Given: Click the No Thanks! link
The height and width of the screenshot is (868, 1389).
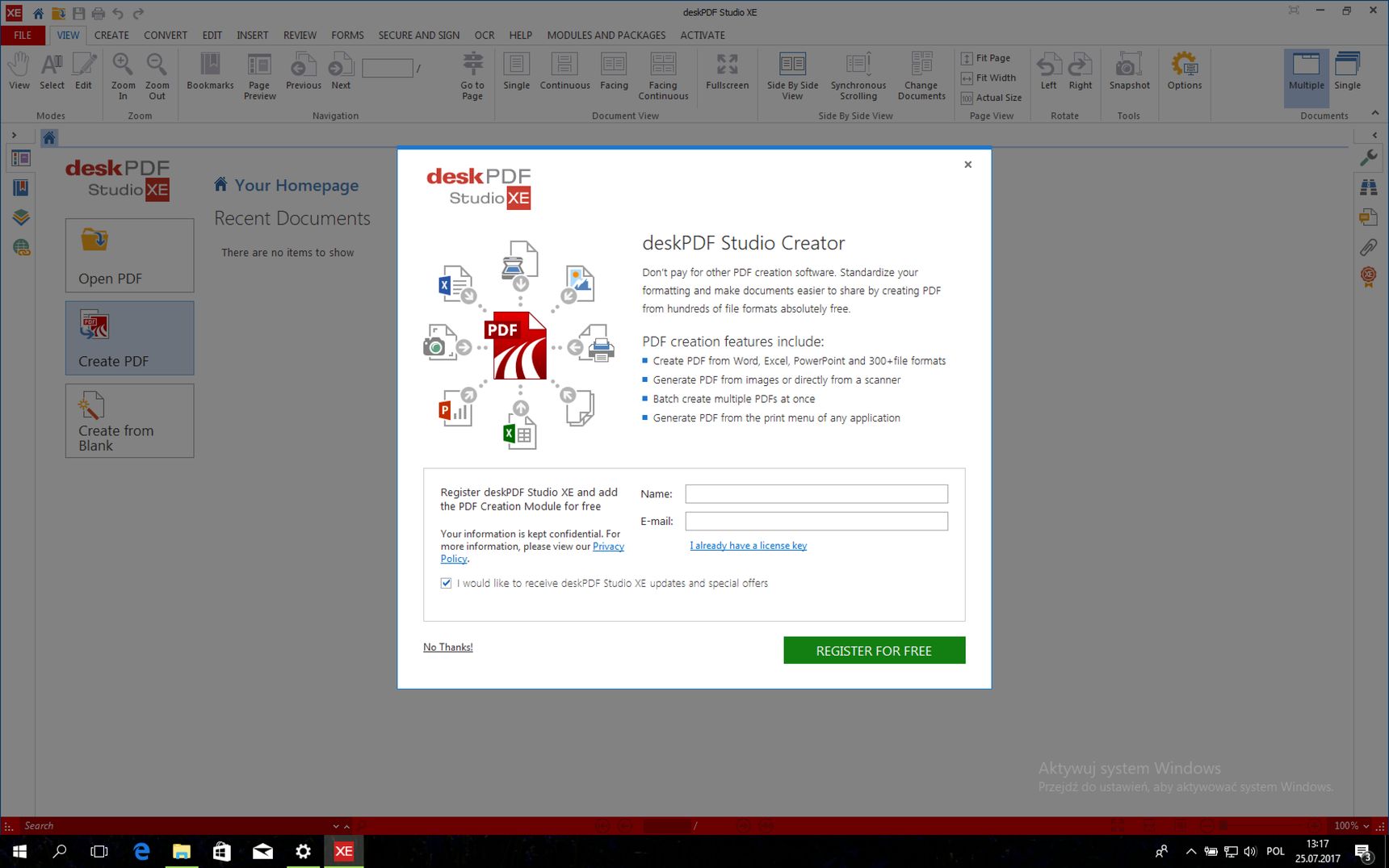Looking at the screenshot, I should tap(448, 647).
